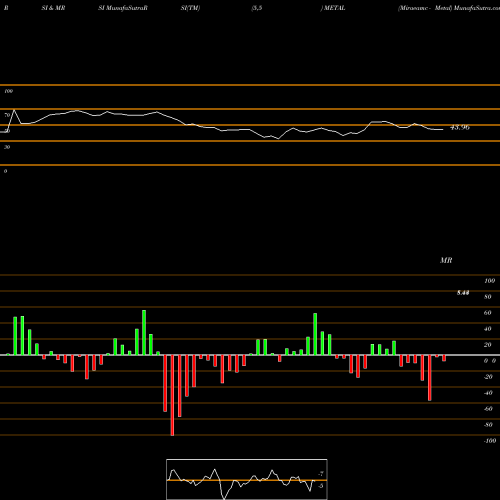
Task: Click the MR label above the histogram
Action: click(446, 260)
